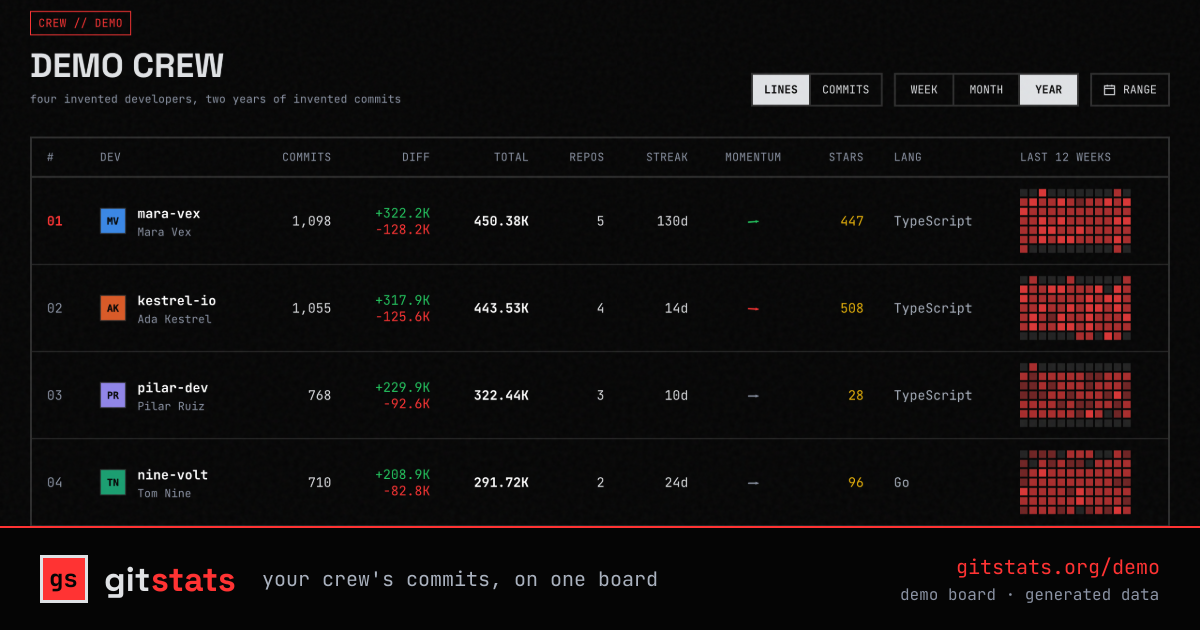Click stars value 28
Viewport: 1200px width, 630px height.
[x=856, y=395]
